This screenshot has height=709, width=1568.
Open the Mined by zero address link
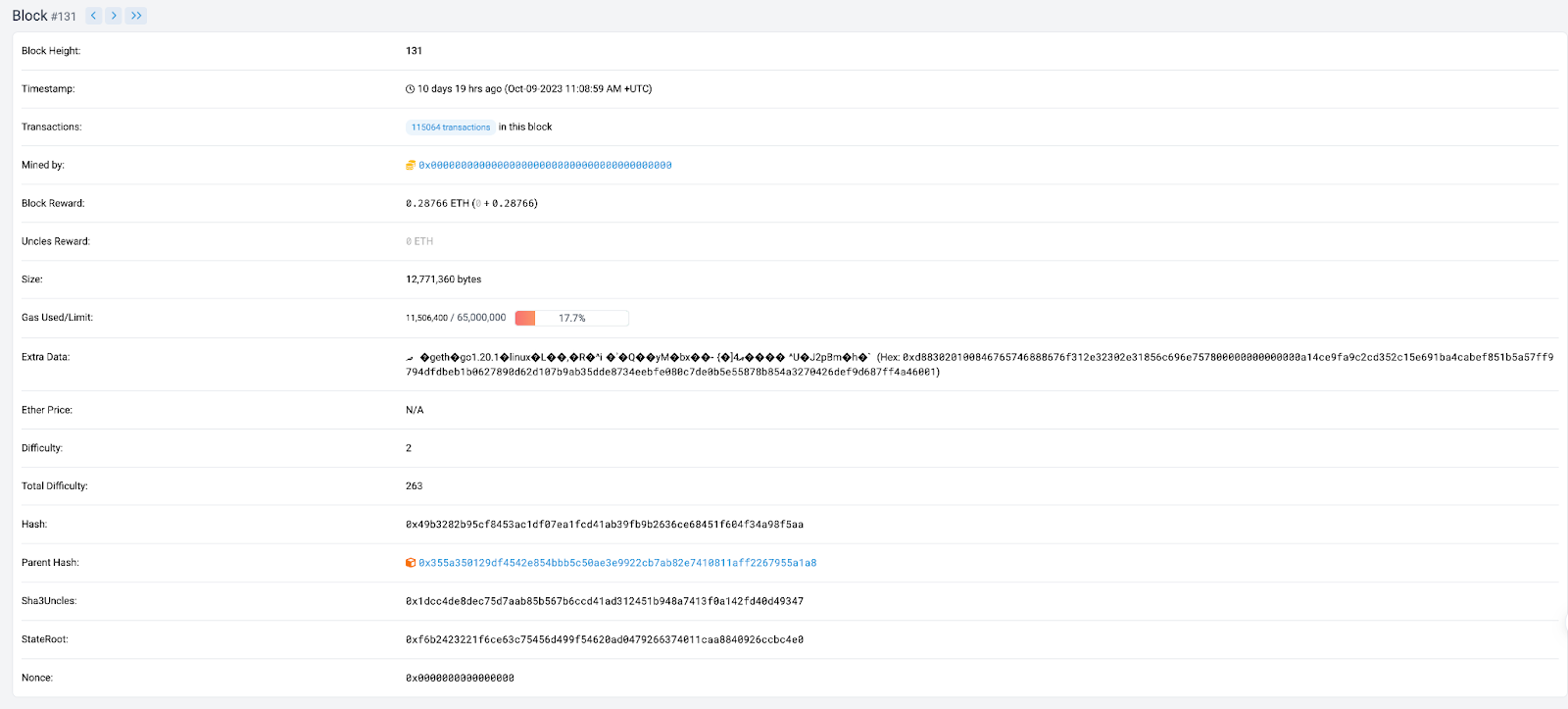[545, 166]
